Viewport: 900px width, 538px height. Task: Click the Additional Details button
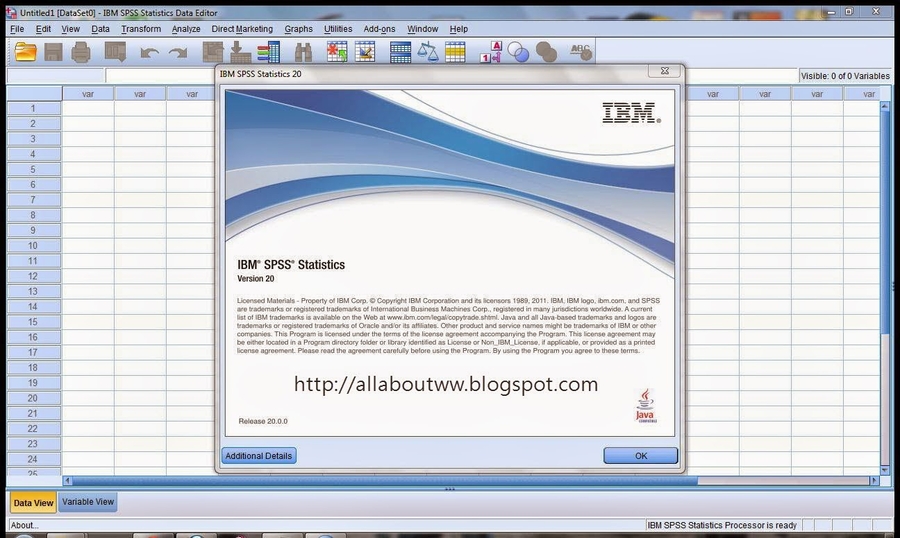(x=259, y=456)
